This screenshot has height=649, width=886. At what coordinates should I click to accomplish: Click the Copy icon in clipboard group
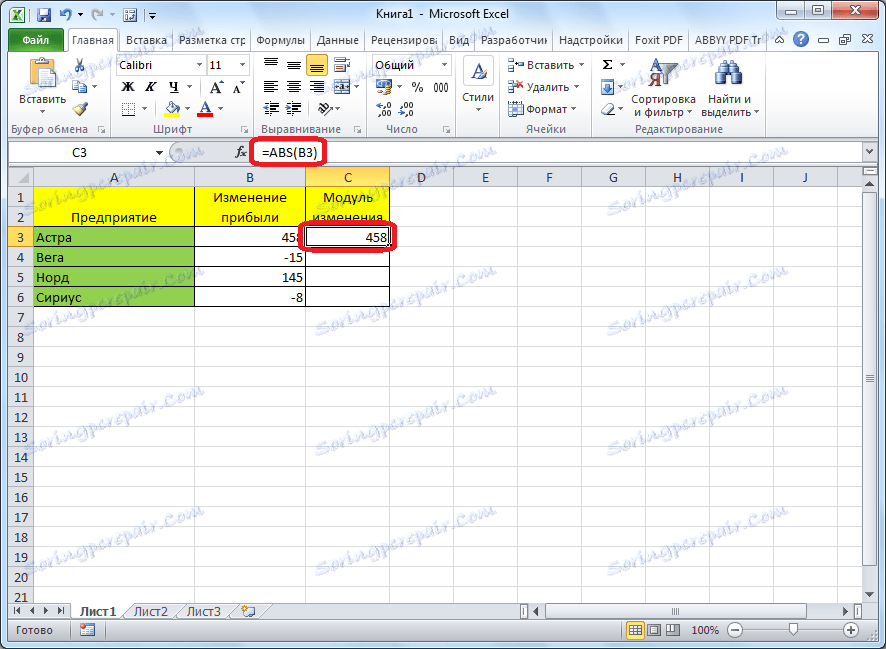click(x=80, y=86)
